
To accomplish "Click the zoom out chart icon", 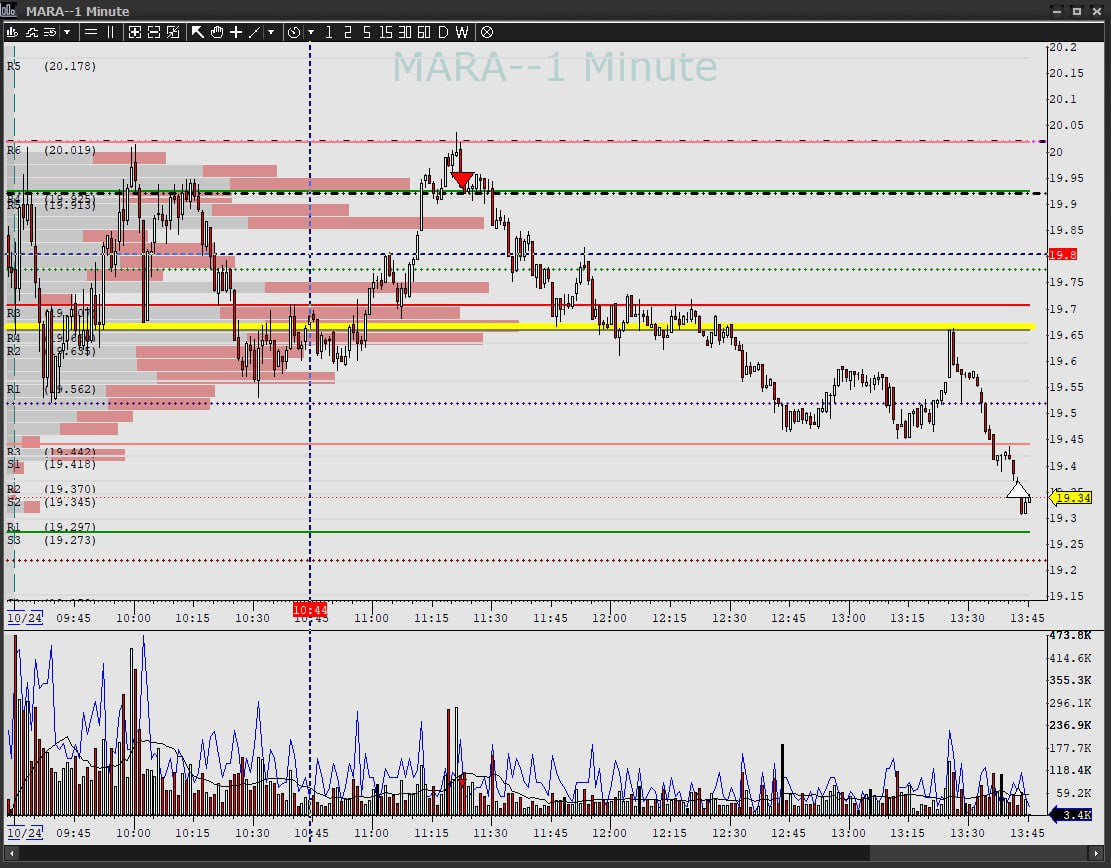I will [x=154, y=32].
